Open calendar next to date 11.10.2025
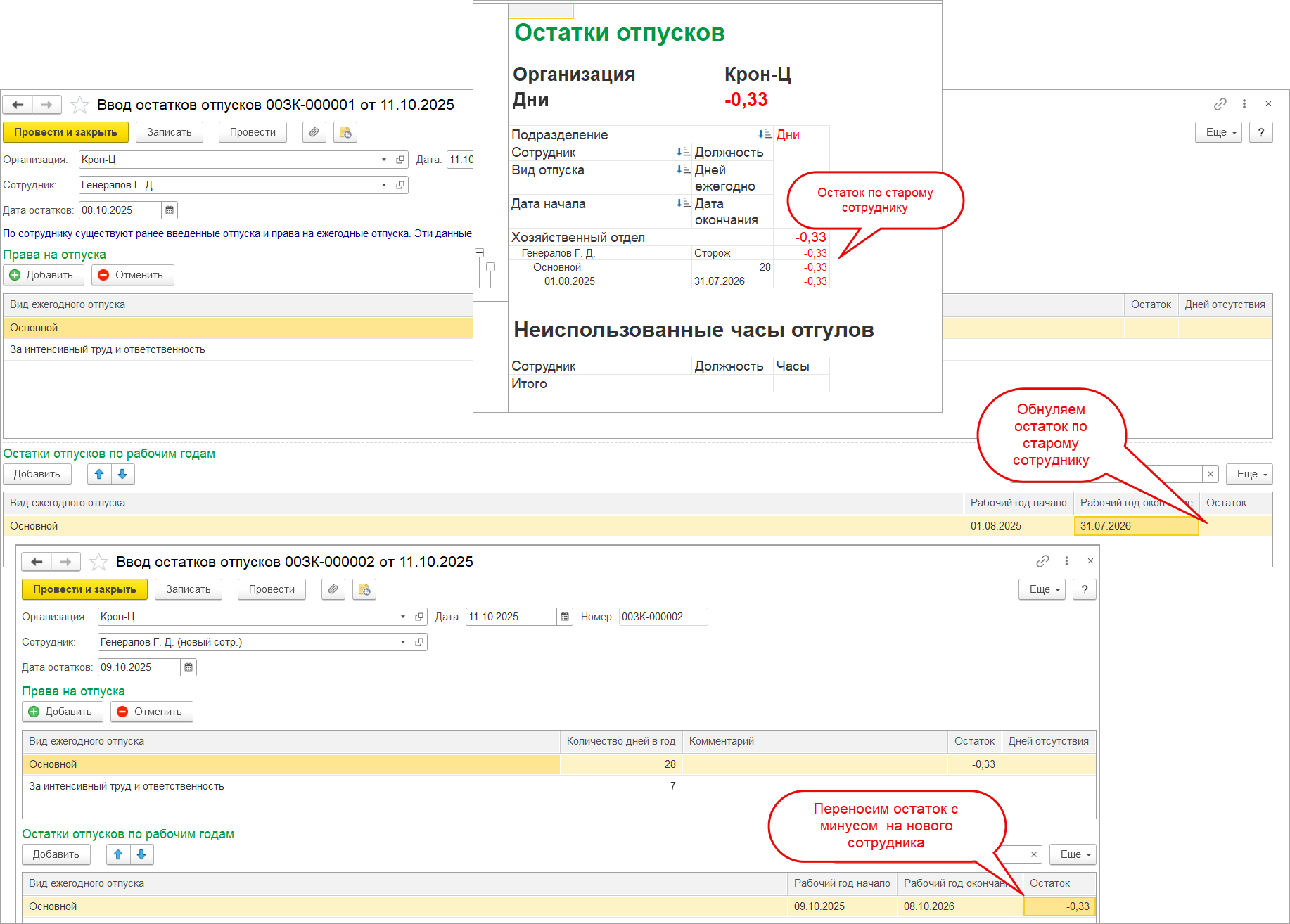Screen dimensions: 1290x924 click(564, 617)
